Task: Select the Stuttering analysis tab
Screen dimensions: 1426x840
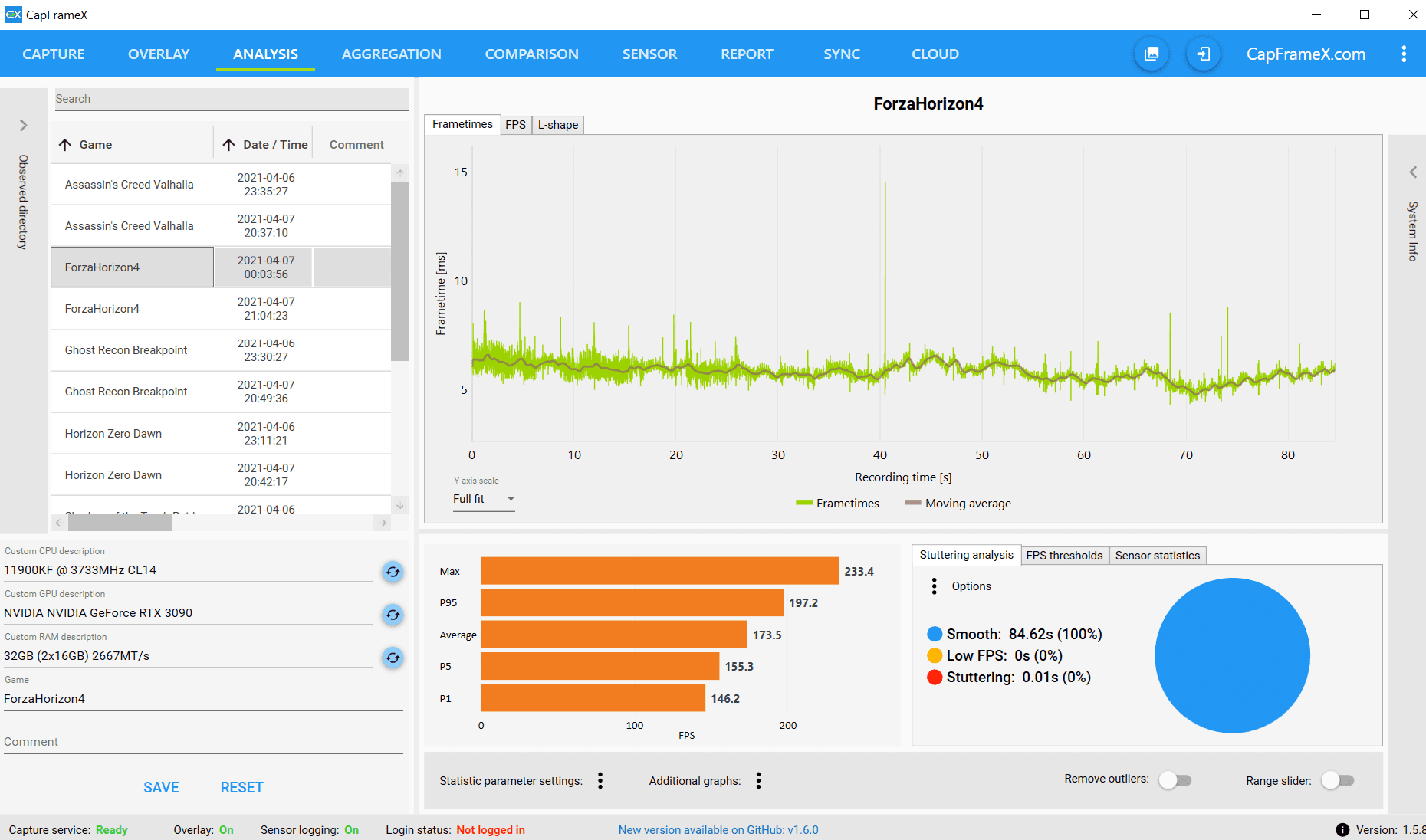Action: coord(966,555)
